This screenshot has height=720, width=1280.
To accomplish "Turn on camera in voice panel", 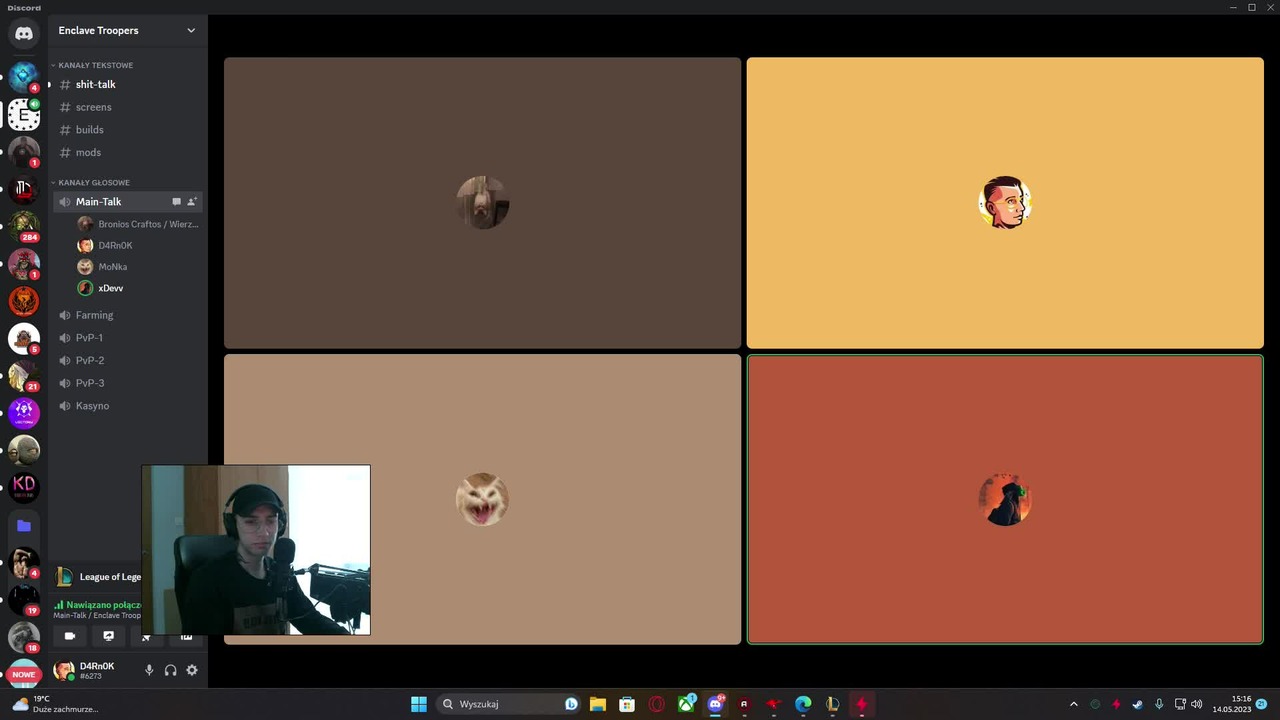I will tap(70, 636).
